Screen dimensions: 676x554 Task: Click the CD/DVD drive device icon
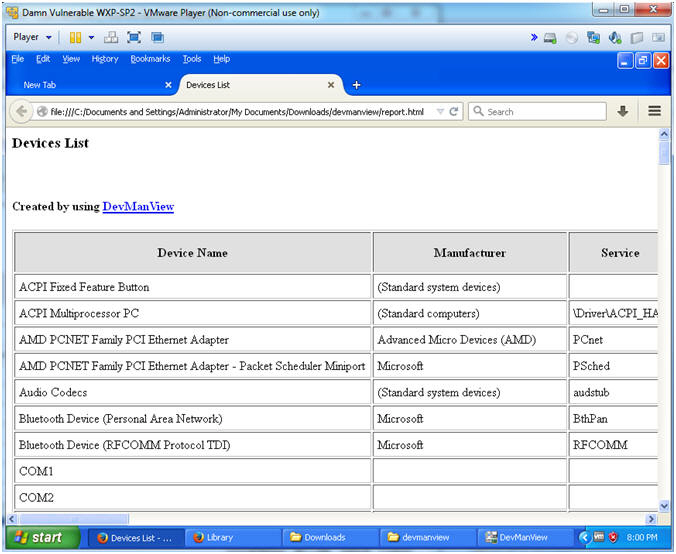coord(572,38)
